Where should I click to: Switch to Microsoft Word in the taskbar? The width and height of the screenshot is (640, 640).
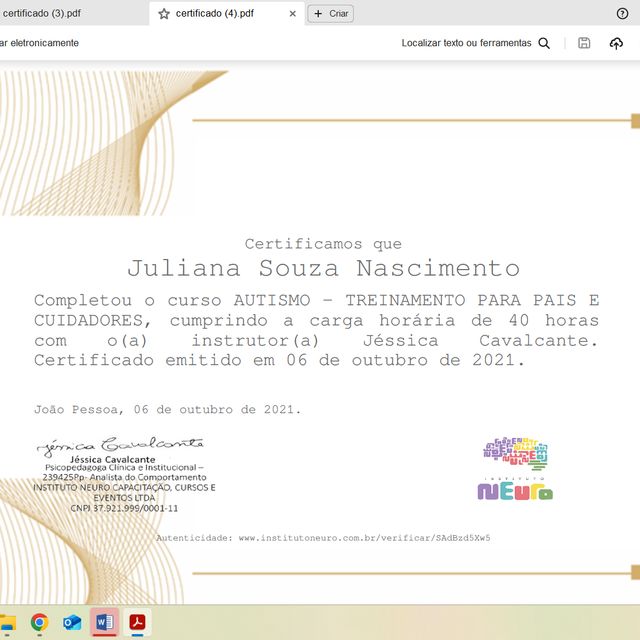tap(104, 622)
